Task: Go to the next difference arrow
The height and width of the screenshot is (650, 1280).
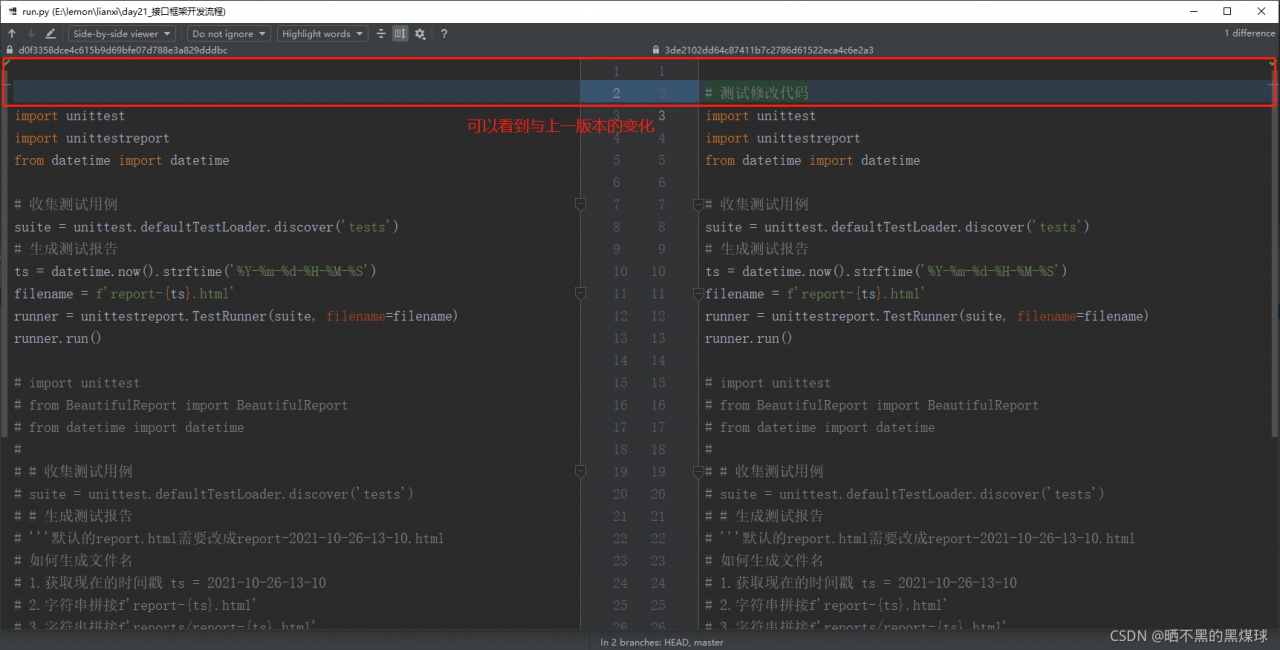Action: (x=31, y=34)
